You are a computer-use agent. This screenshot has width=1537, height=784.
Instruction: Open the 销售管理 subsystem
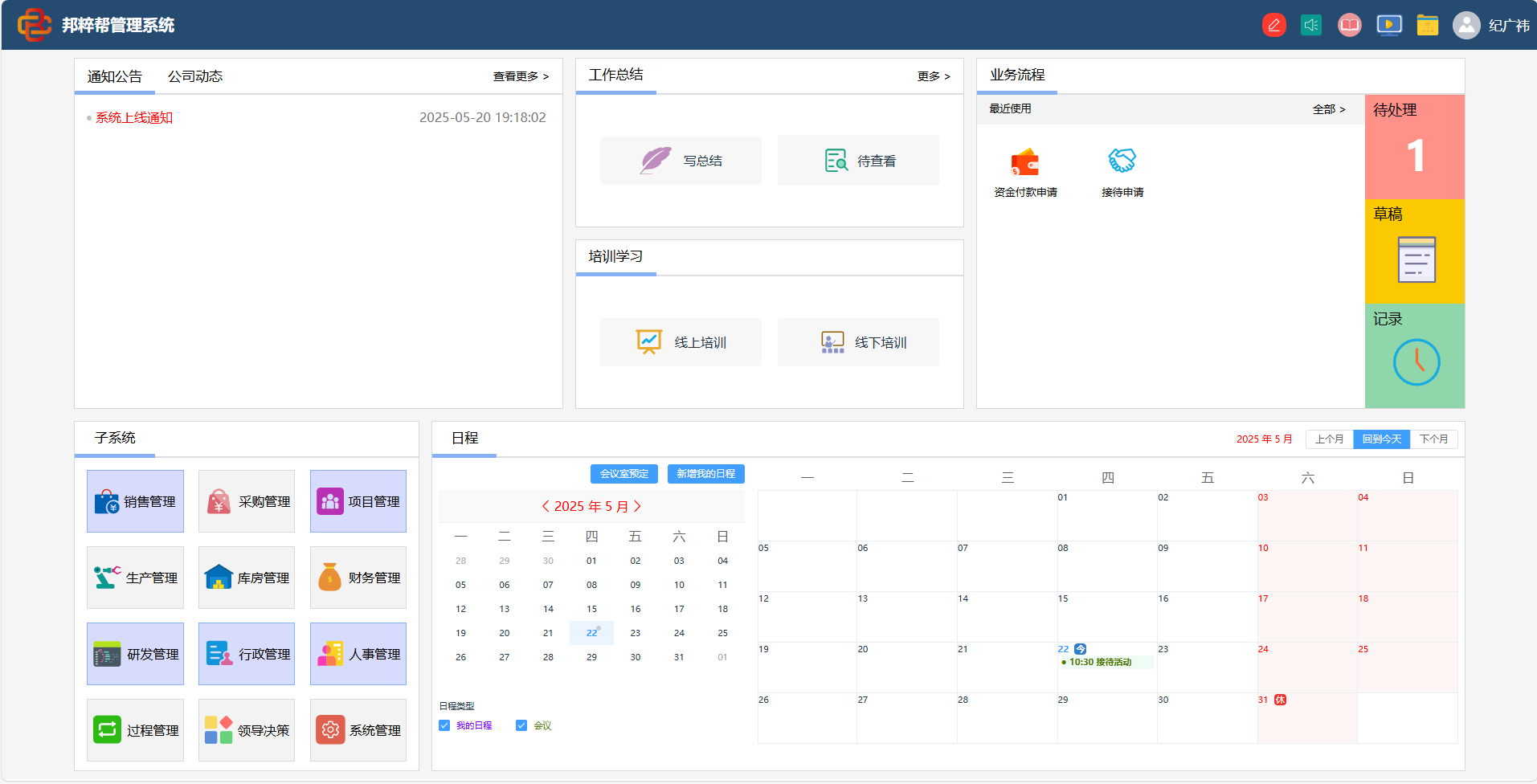coord(135,500)
